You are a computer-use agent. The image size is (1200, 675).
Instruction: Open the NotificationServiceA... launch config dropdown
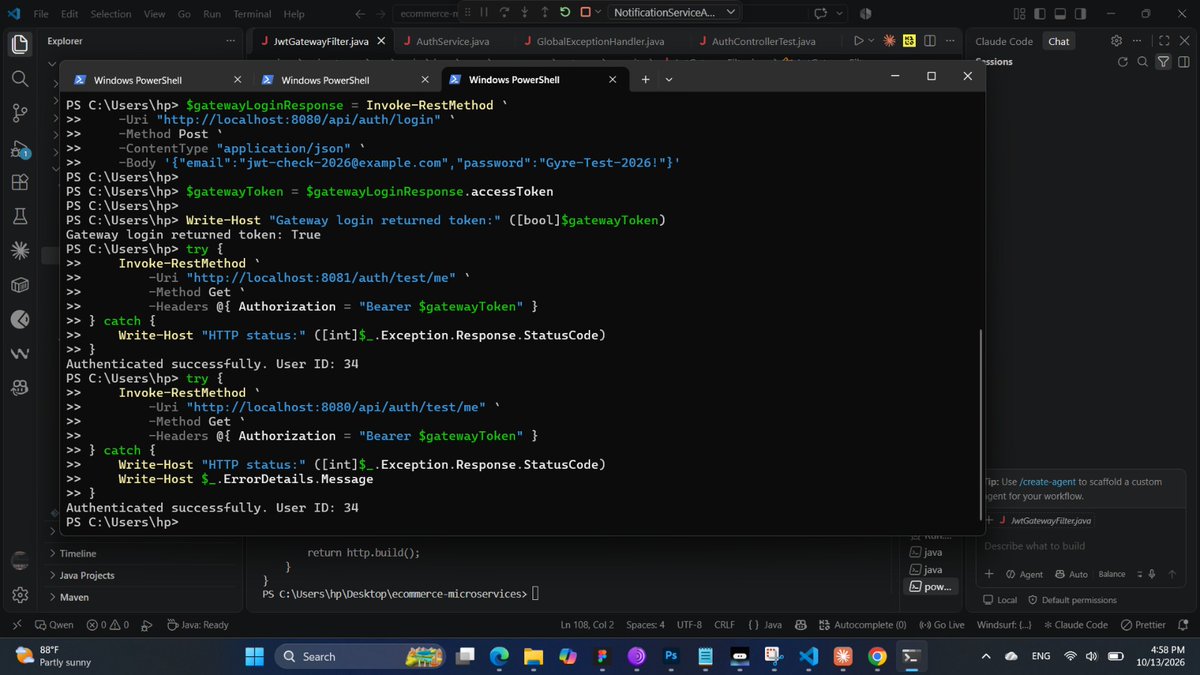(675, 12)
